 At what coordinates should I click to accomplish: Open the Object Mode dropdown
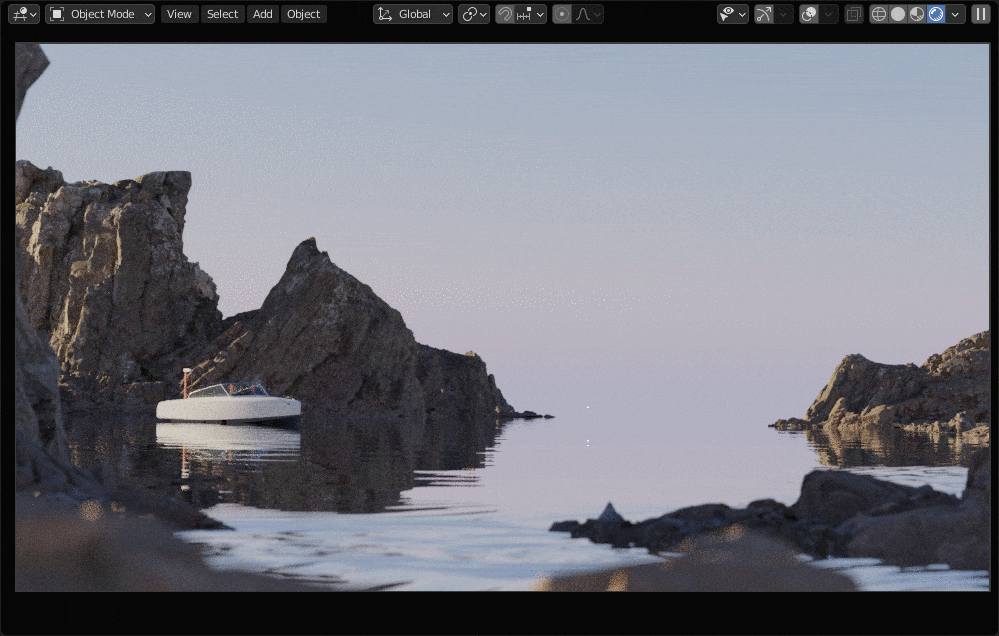pyautogui.click(x=100, y=14)
